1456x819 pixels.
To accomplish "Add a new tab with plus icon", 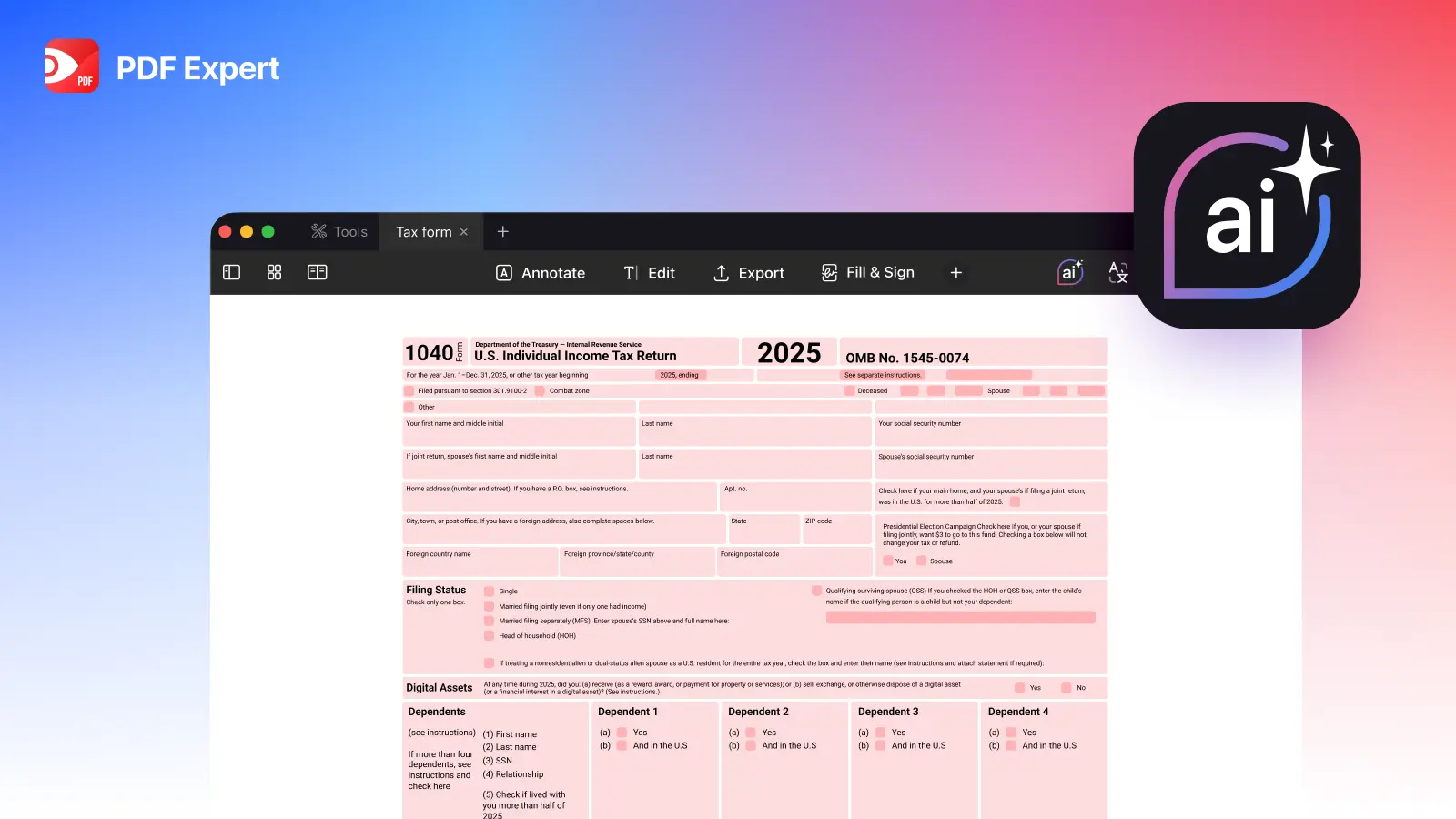I will (x=502, y=232).
